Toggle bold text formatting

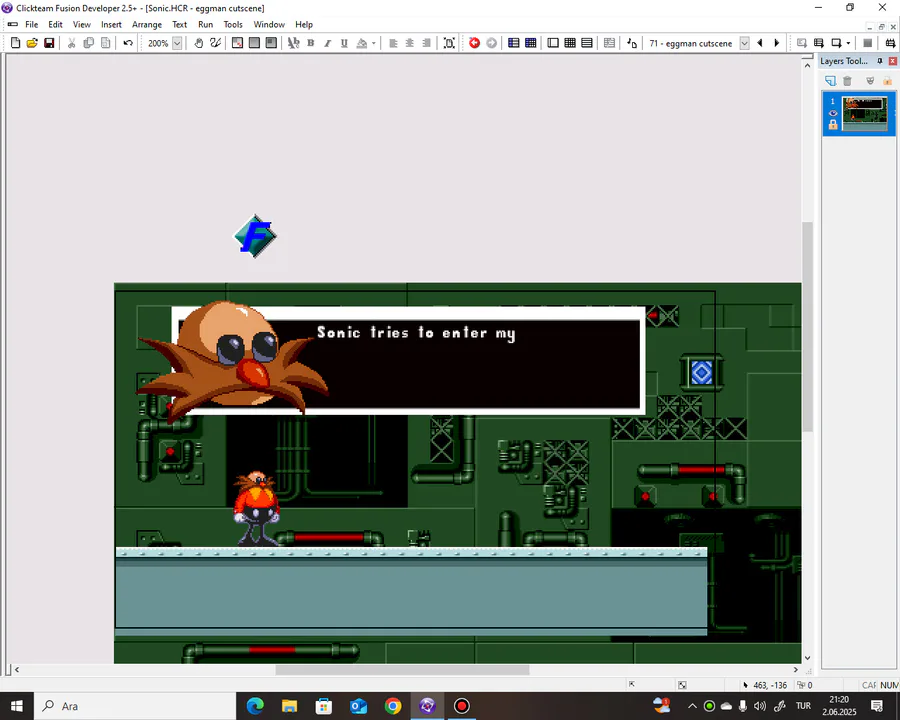click(x=311, y=43)
